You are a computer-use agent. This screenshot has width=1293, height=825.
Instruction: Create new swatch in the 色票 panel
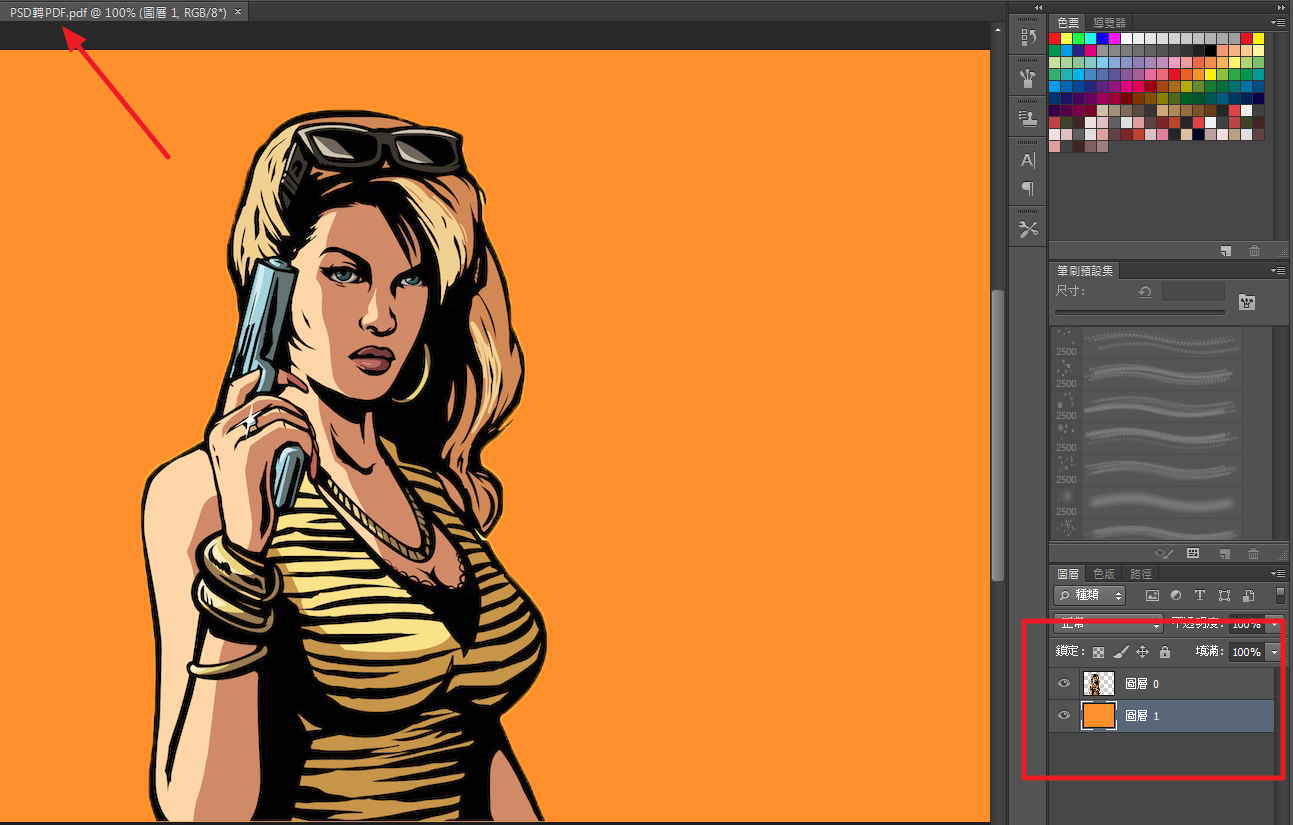click(x=1226, y=251)
